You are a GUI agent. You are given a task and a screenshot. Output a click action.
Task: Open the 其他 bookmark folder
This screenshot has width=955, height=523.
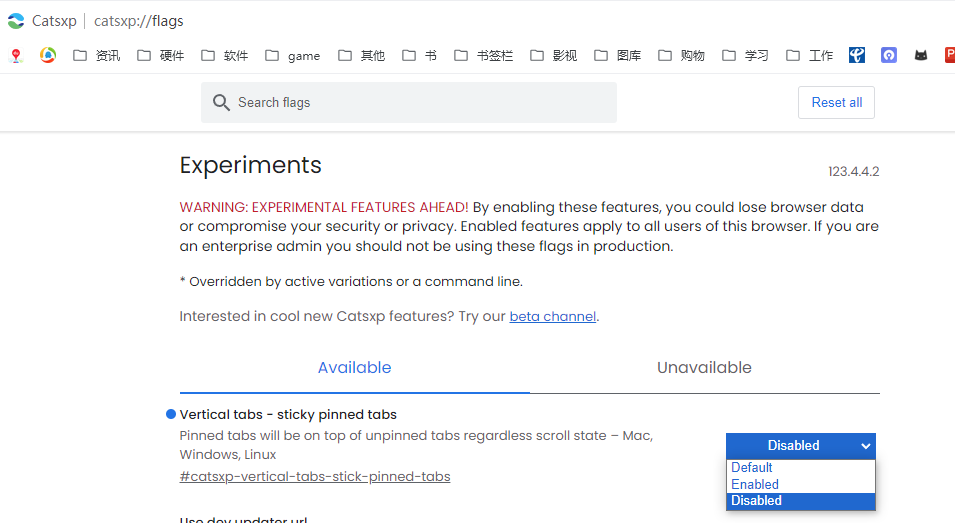(x=361, y=56)
